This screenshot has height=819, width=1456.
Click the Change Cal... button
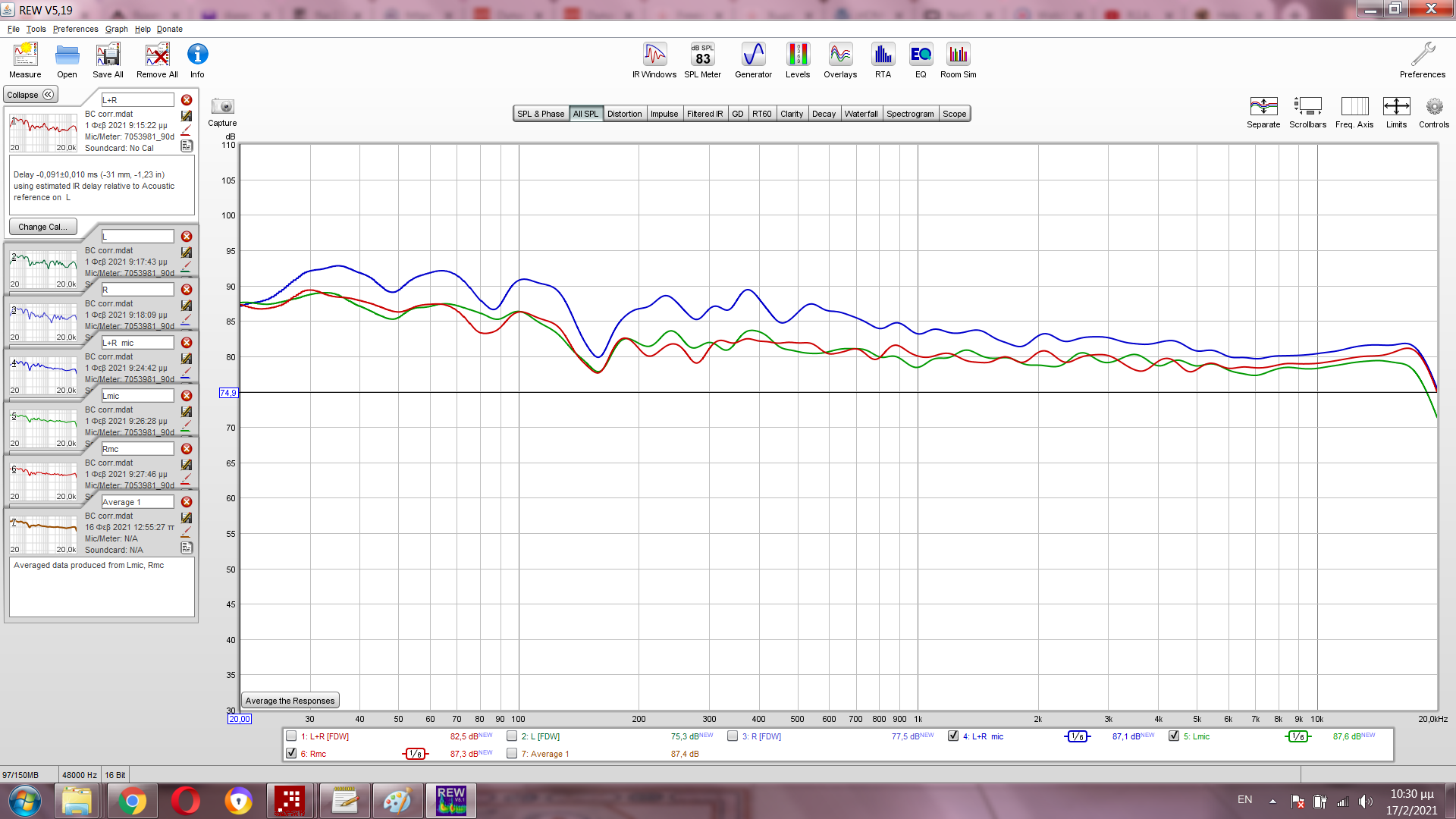(42, 227)
